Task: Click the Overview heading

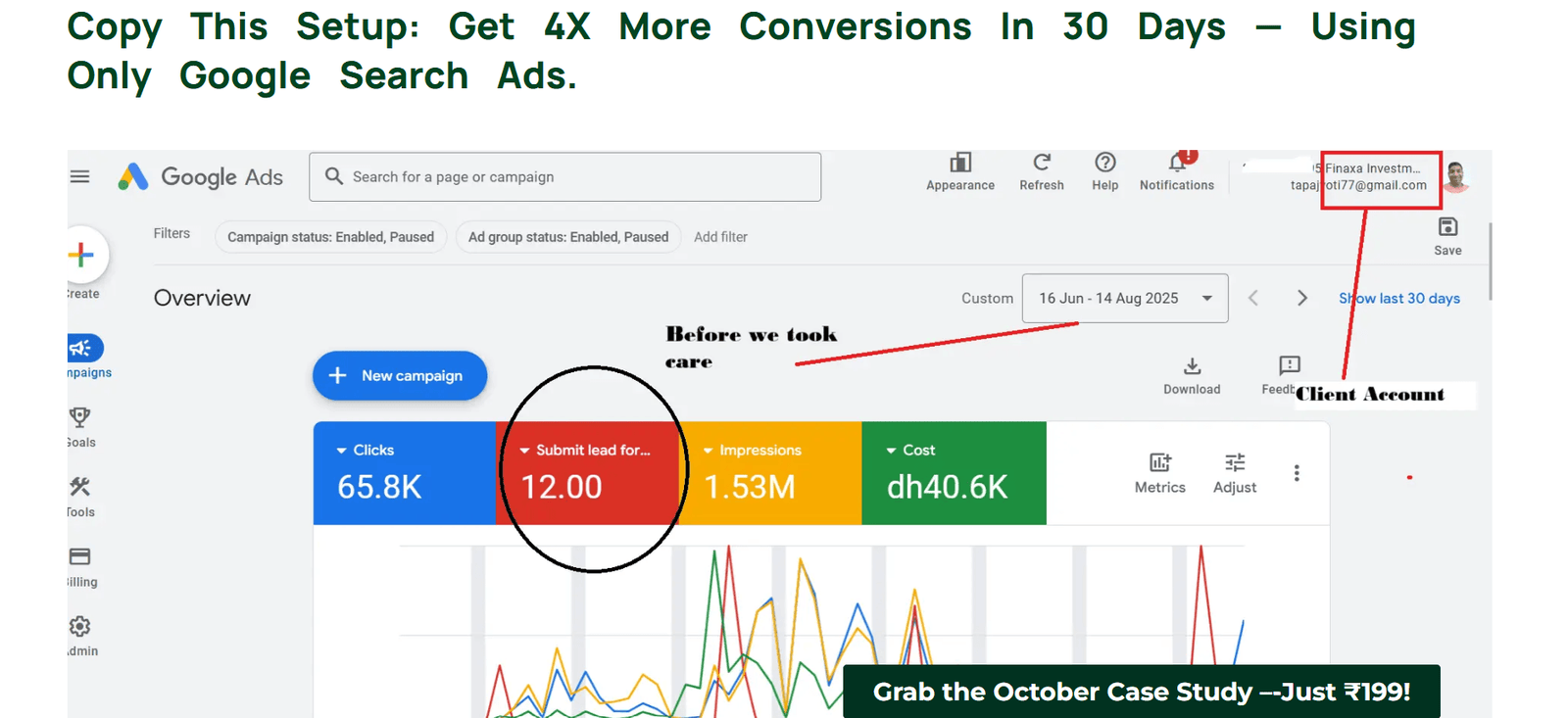Action: tap(202, 298)
